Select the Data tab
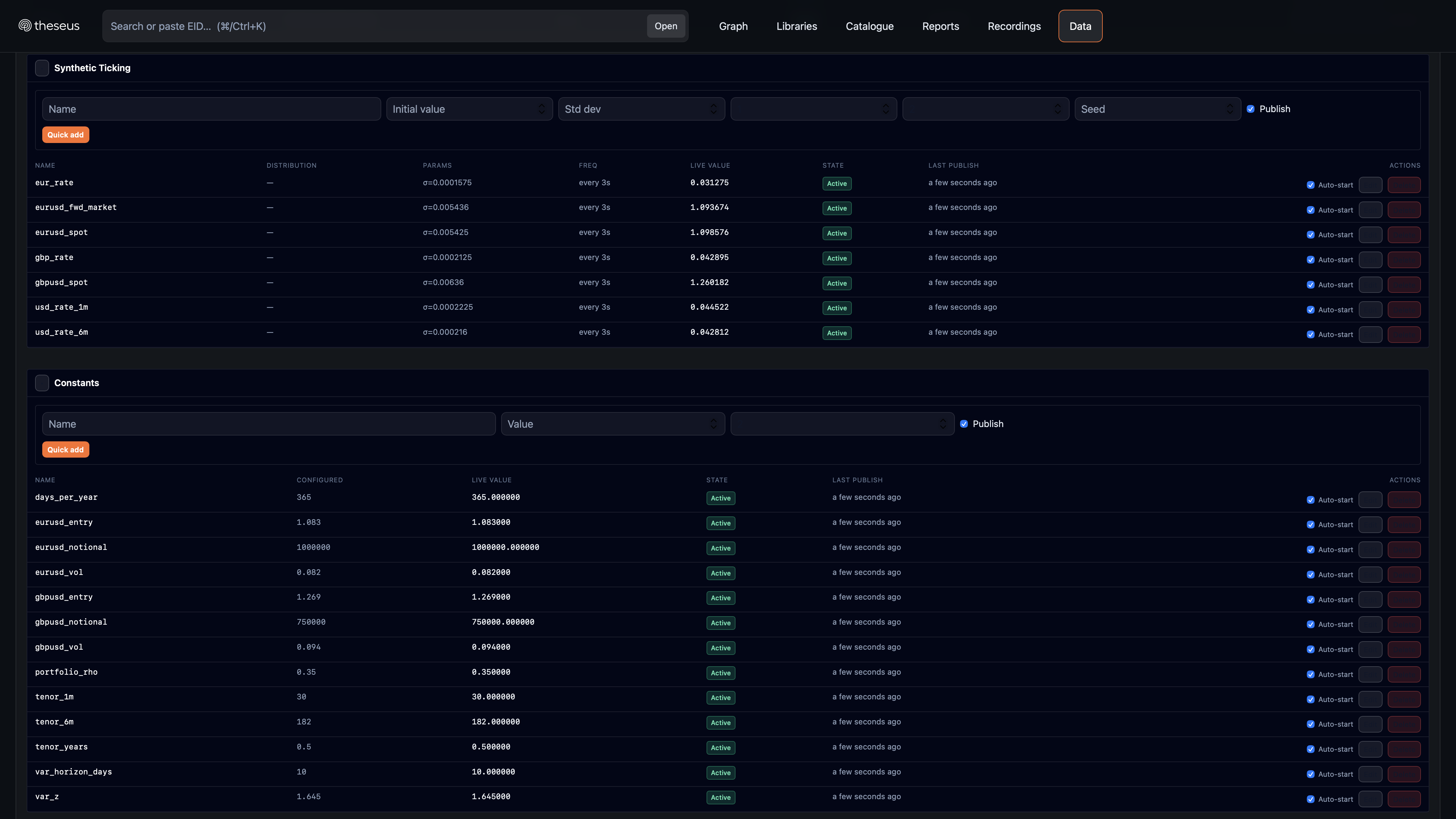 point(1080,26)
